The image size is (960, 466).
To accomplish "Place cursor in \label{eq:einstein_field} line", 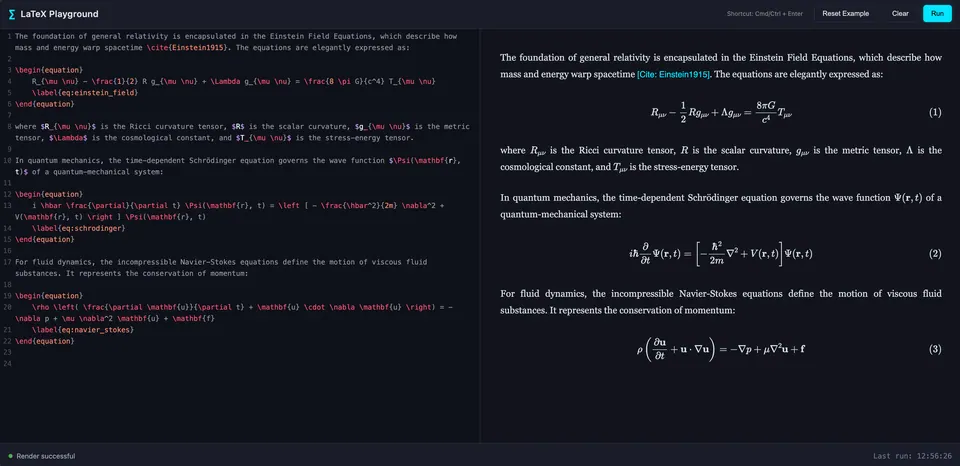I will click(x=84, y=92).
